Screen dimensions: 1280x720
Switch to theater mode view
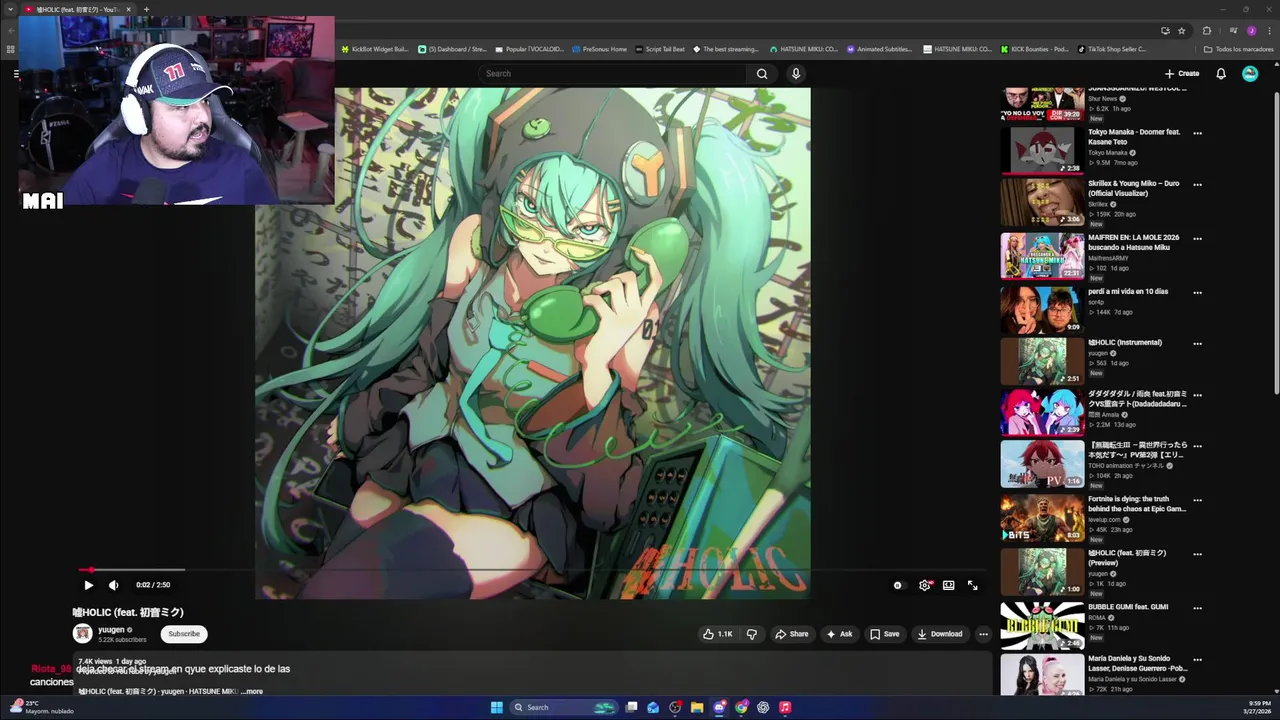(948, 585)
